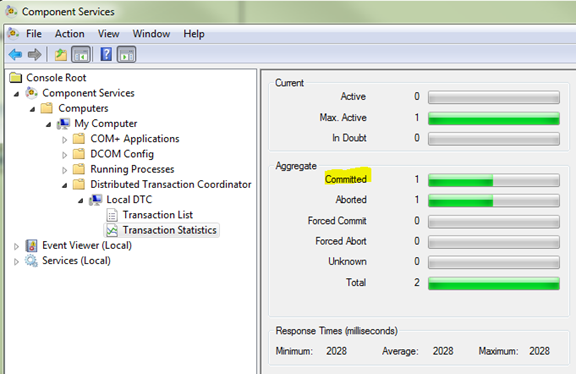The height and width of the screenshot is (374, 576).
Task: Select Transaction Statistics label
Action: [169, 230]
